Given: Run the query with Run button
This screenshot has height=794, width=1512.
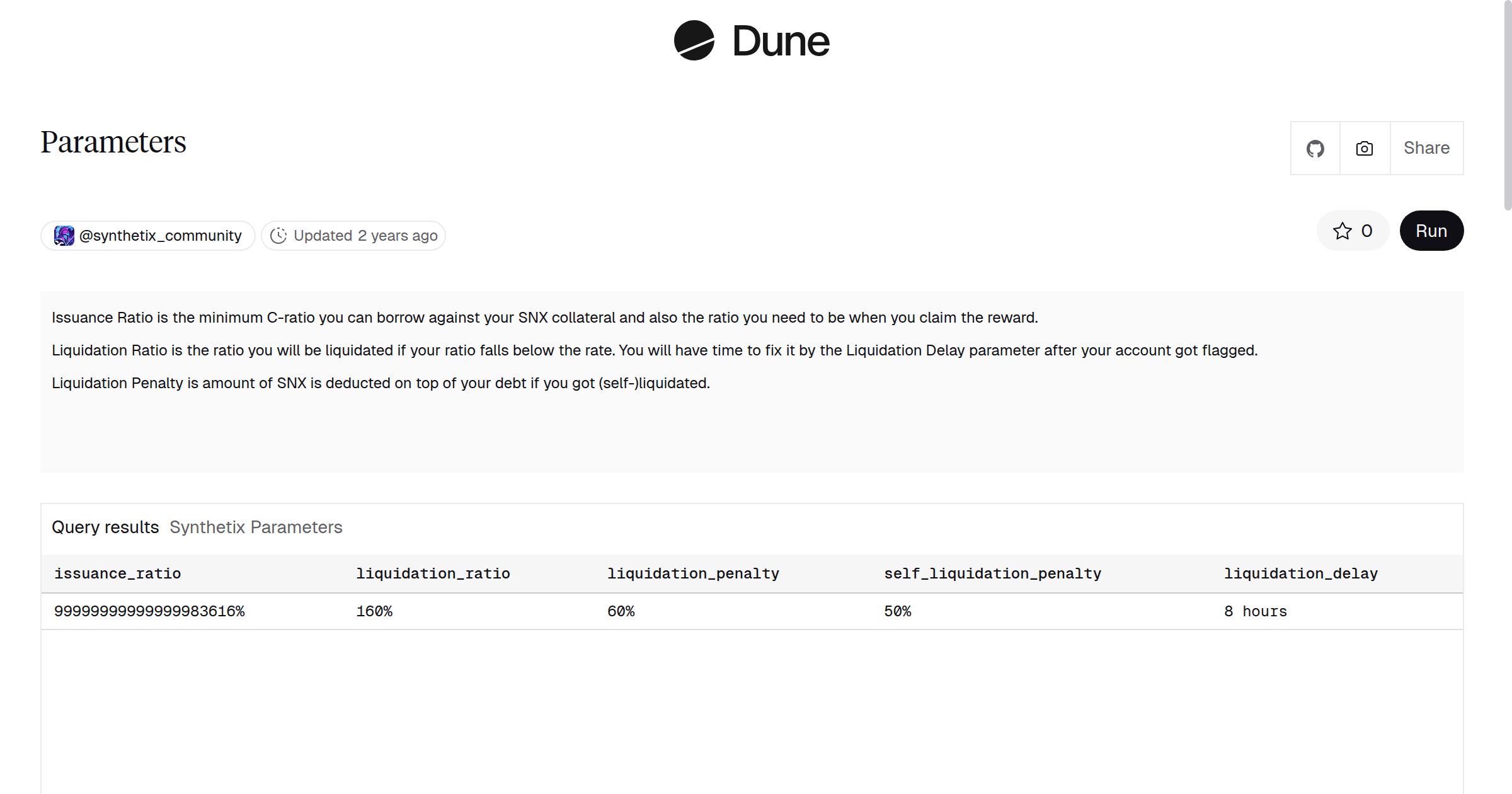Looking at the screenshot, I should point(1431,231).
